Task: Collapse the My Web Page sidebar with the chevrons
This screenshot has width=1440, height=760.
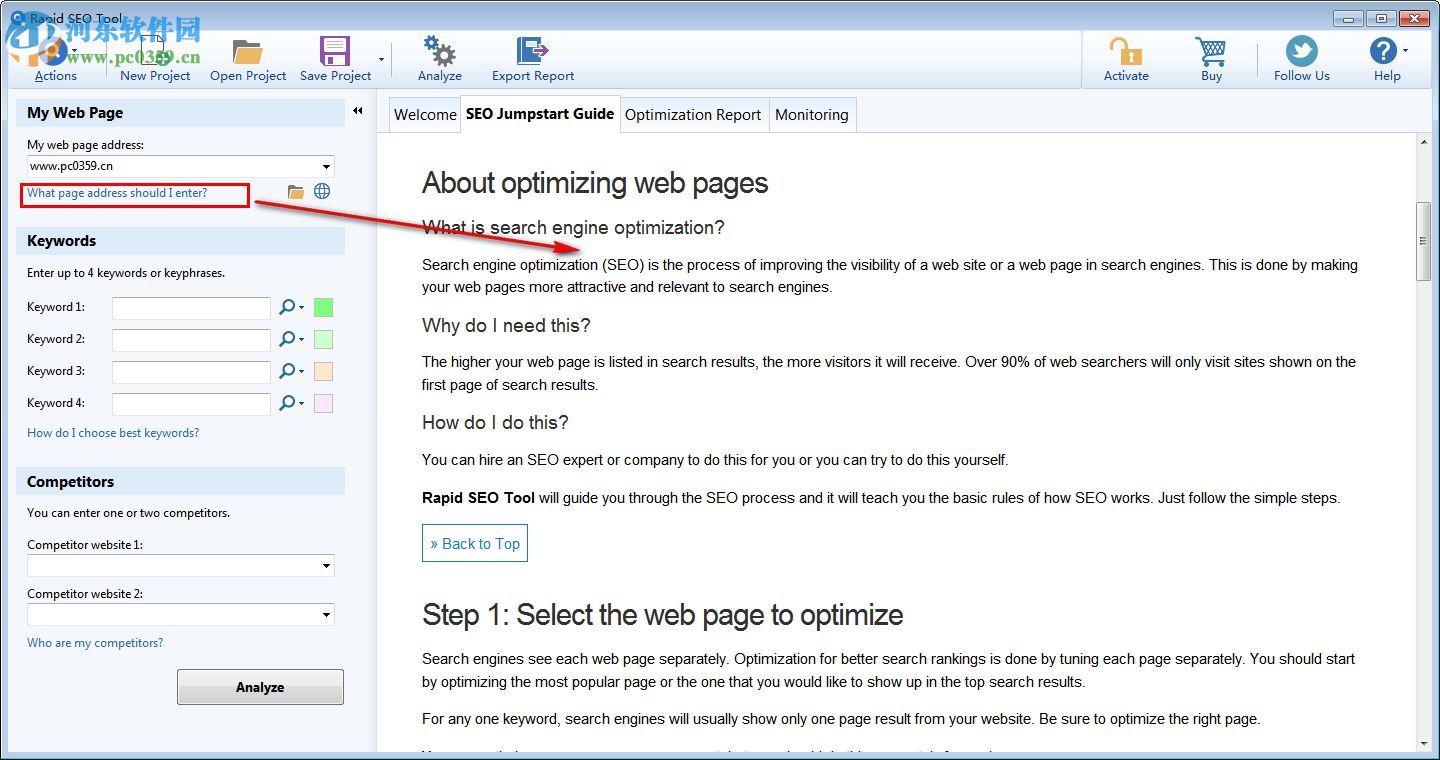Action: tap(358, 112)
